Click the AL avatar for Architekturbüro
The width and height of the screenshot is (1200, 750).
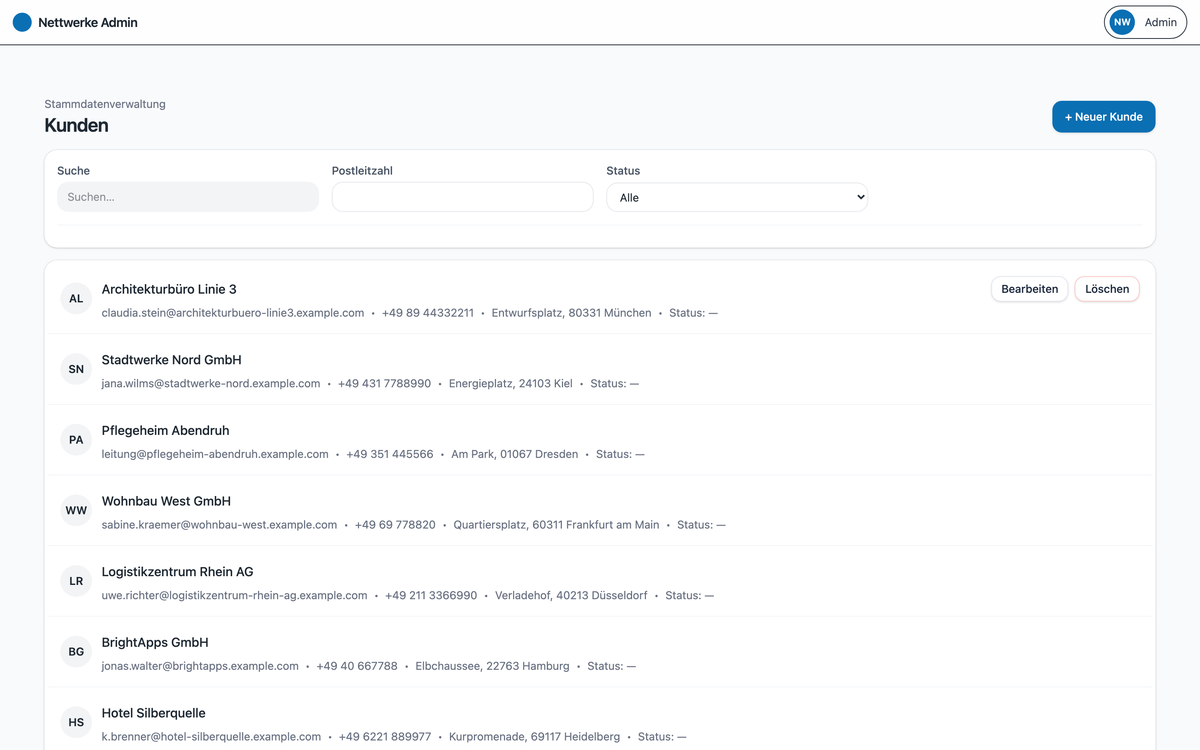[76, 298]
